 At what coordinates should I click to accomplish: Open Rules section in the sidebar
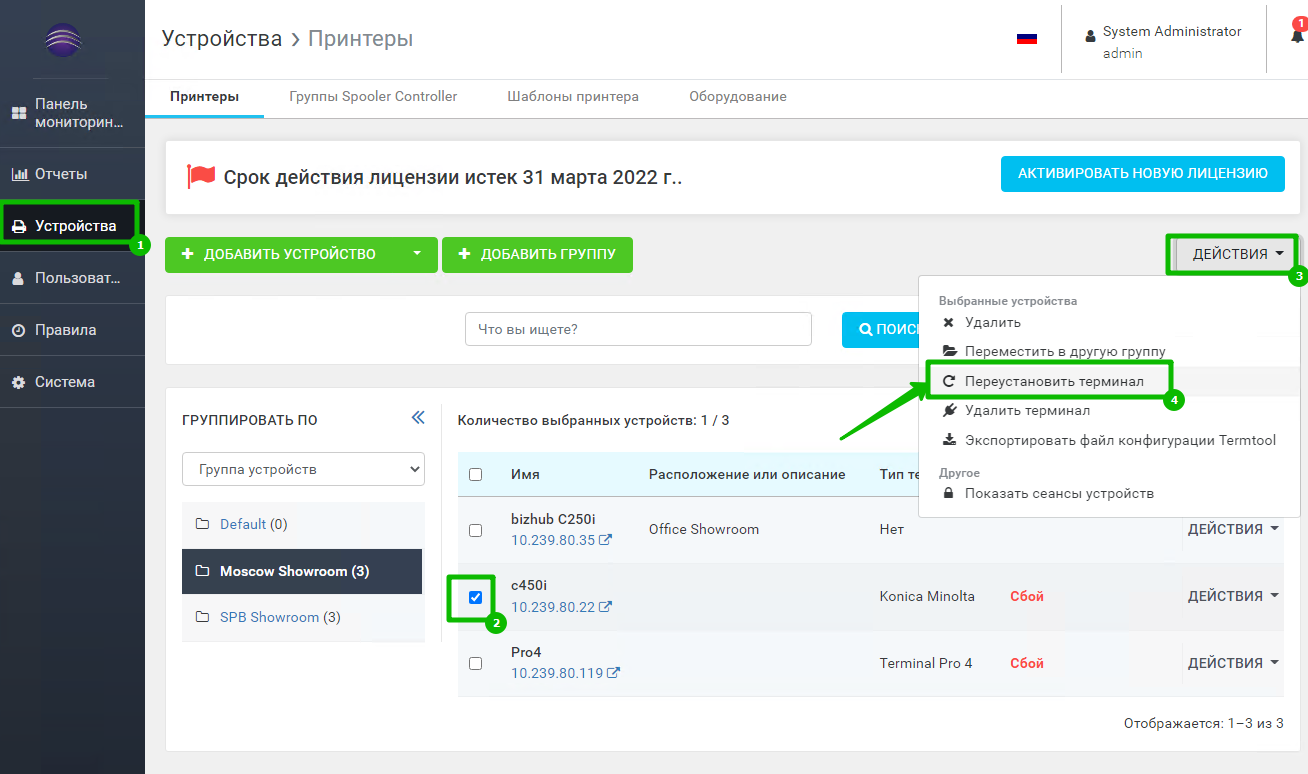point(65,330)
